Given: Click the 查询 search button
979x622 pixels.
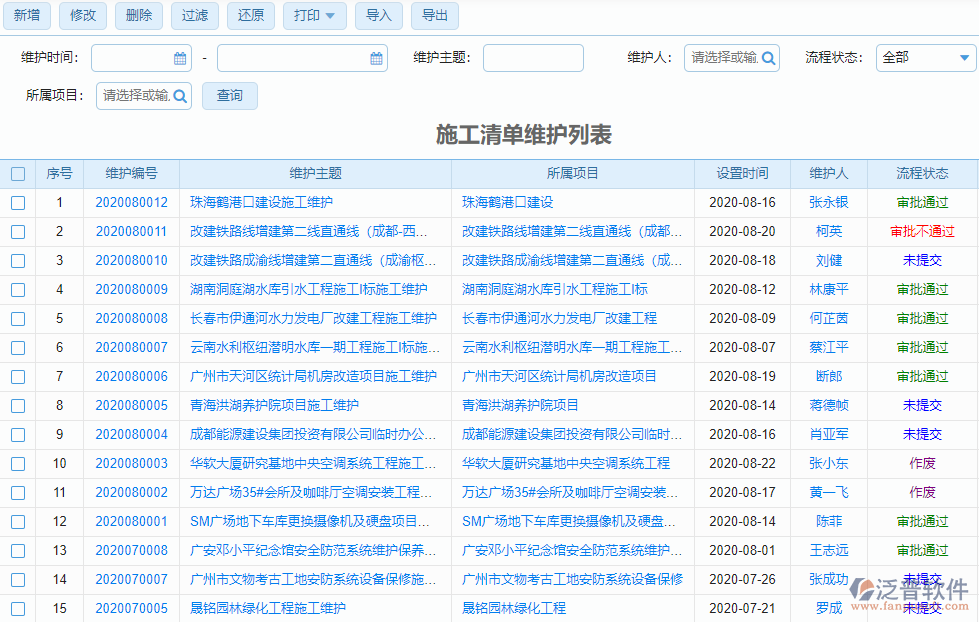Looking at the screenshot, I should coord(229,96).
